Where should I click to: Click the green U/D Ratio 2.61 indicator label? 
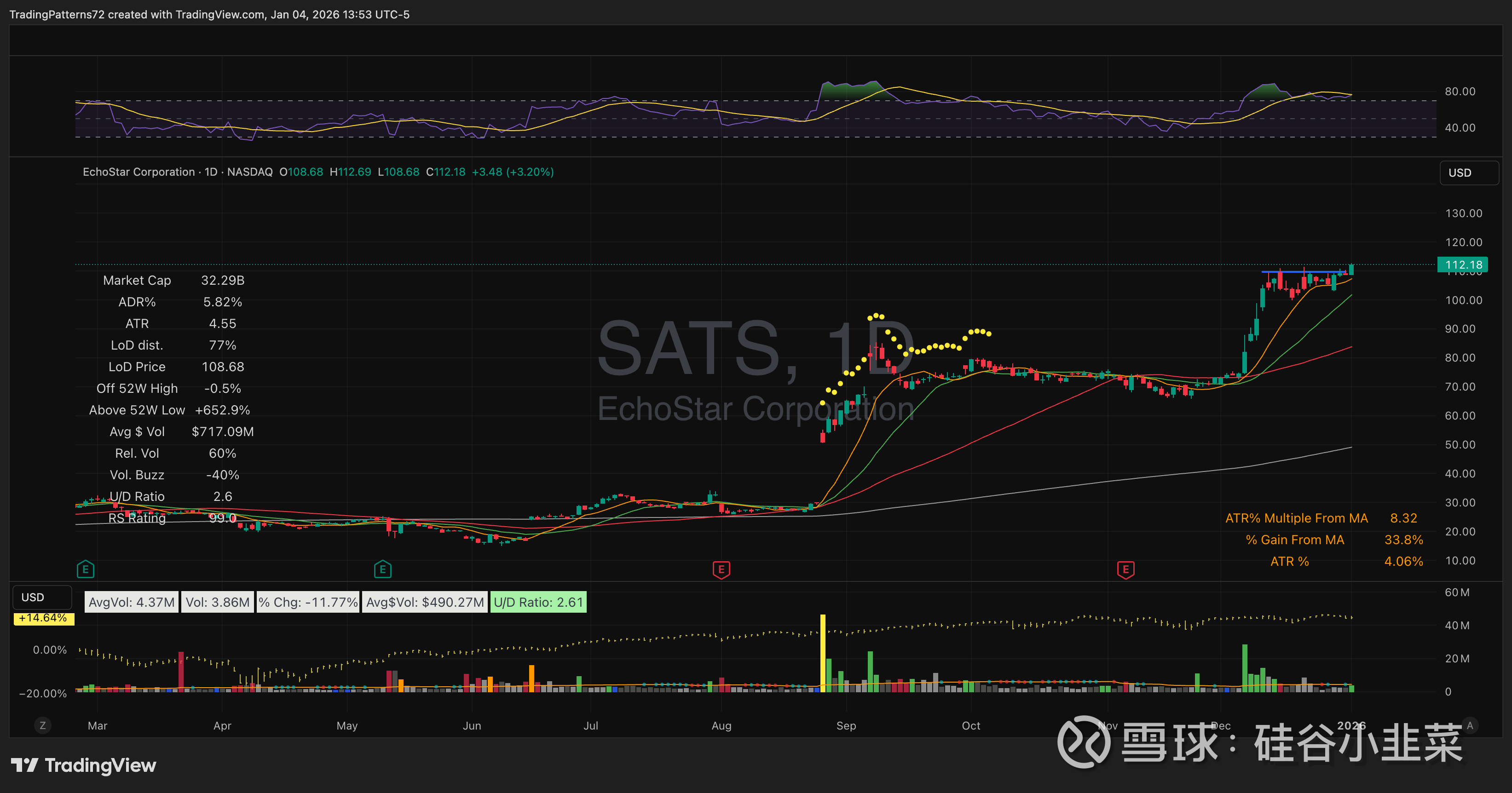538,602
